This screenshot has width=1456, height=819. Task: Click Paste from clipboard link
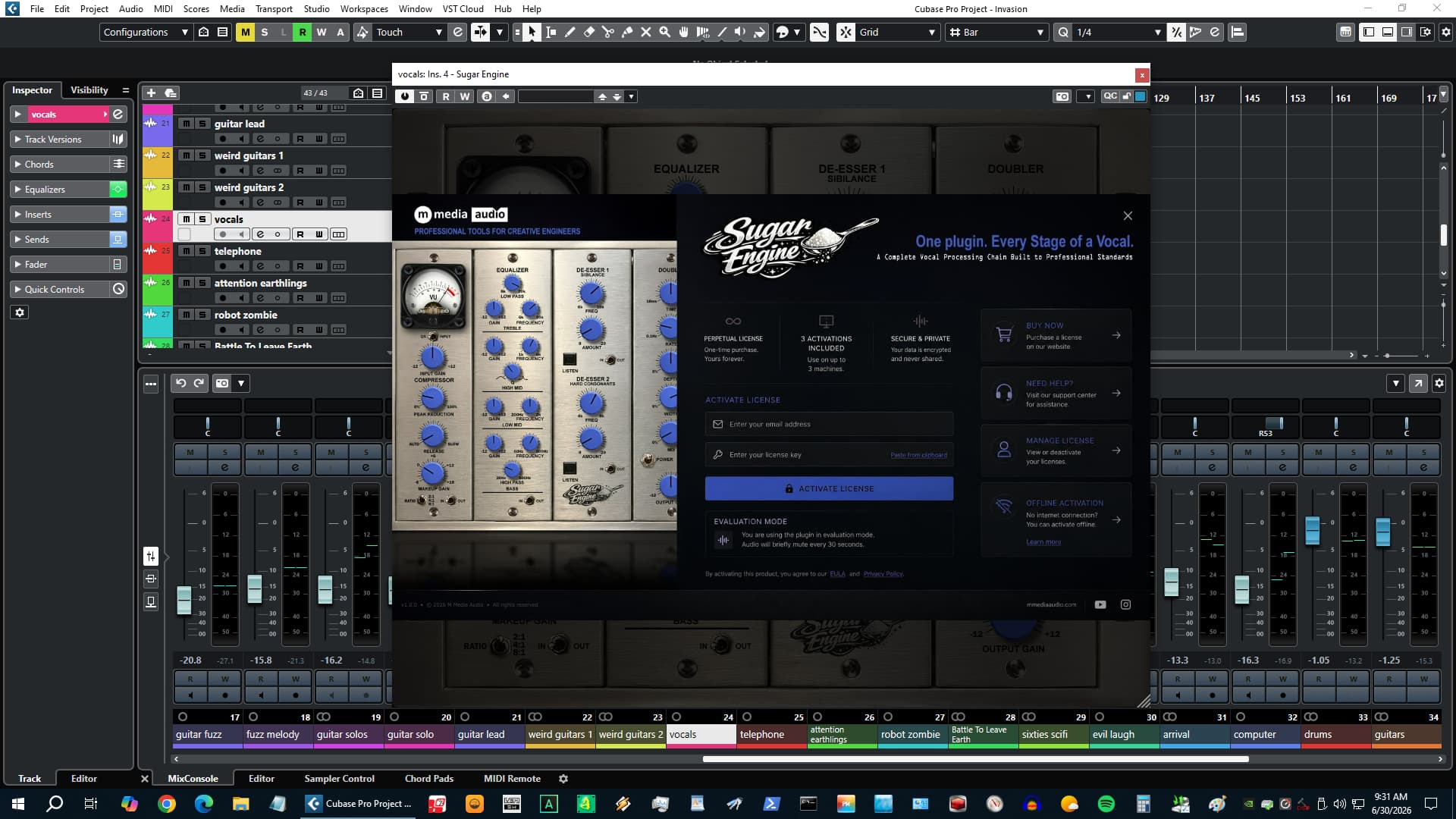pos(918,455)
